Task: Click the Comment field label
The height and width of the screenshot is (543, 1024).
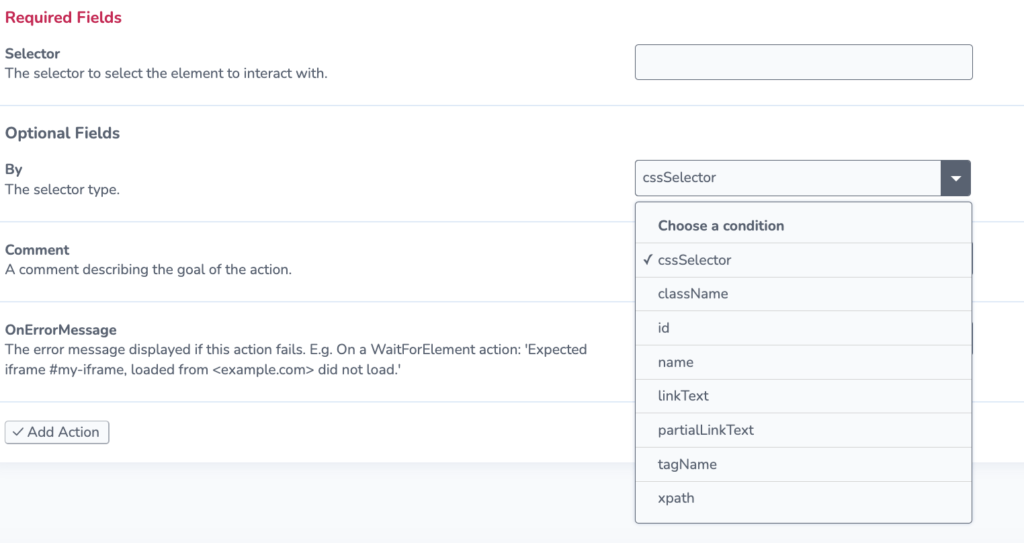Action: (x=37, y=250)
